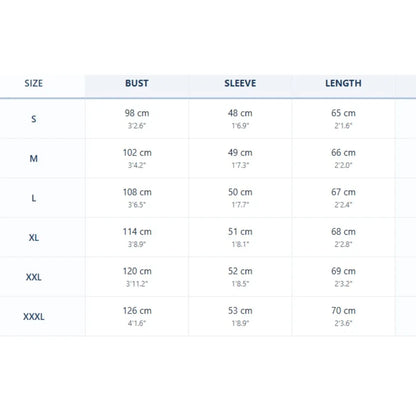The width and height of the screenshot is (416, 416).
Task: Select the XXL size row label
Action: pyautogui.click(x=34, y=277)
